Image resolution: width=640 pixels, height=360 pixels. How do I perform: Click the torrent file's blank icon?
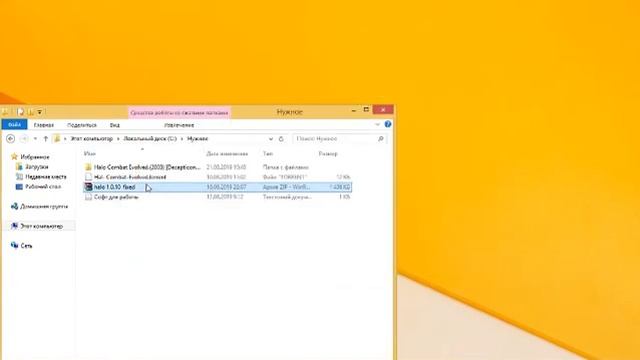click(88, 177)
